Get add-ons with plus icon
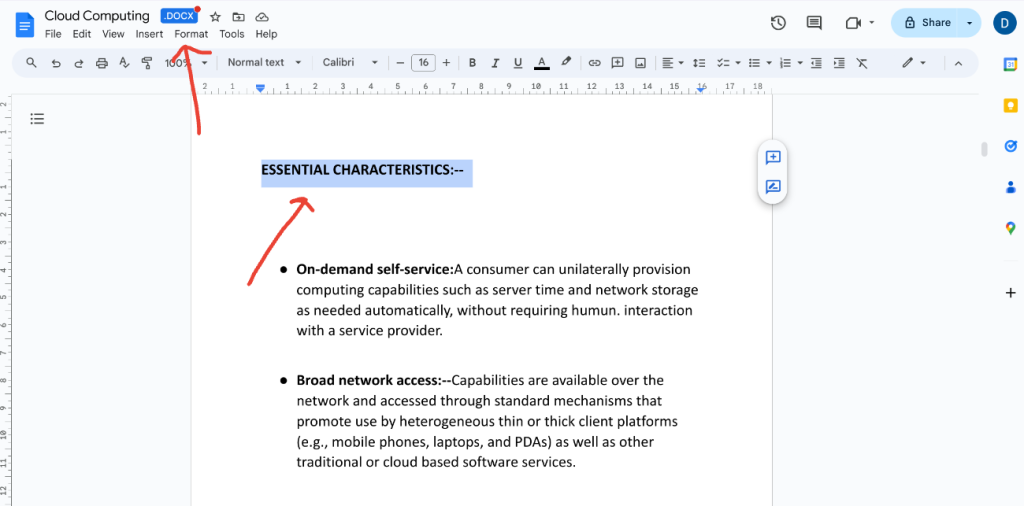 point(1010,293)
